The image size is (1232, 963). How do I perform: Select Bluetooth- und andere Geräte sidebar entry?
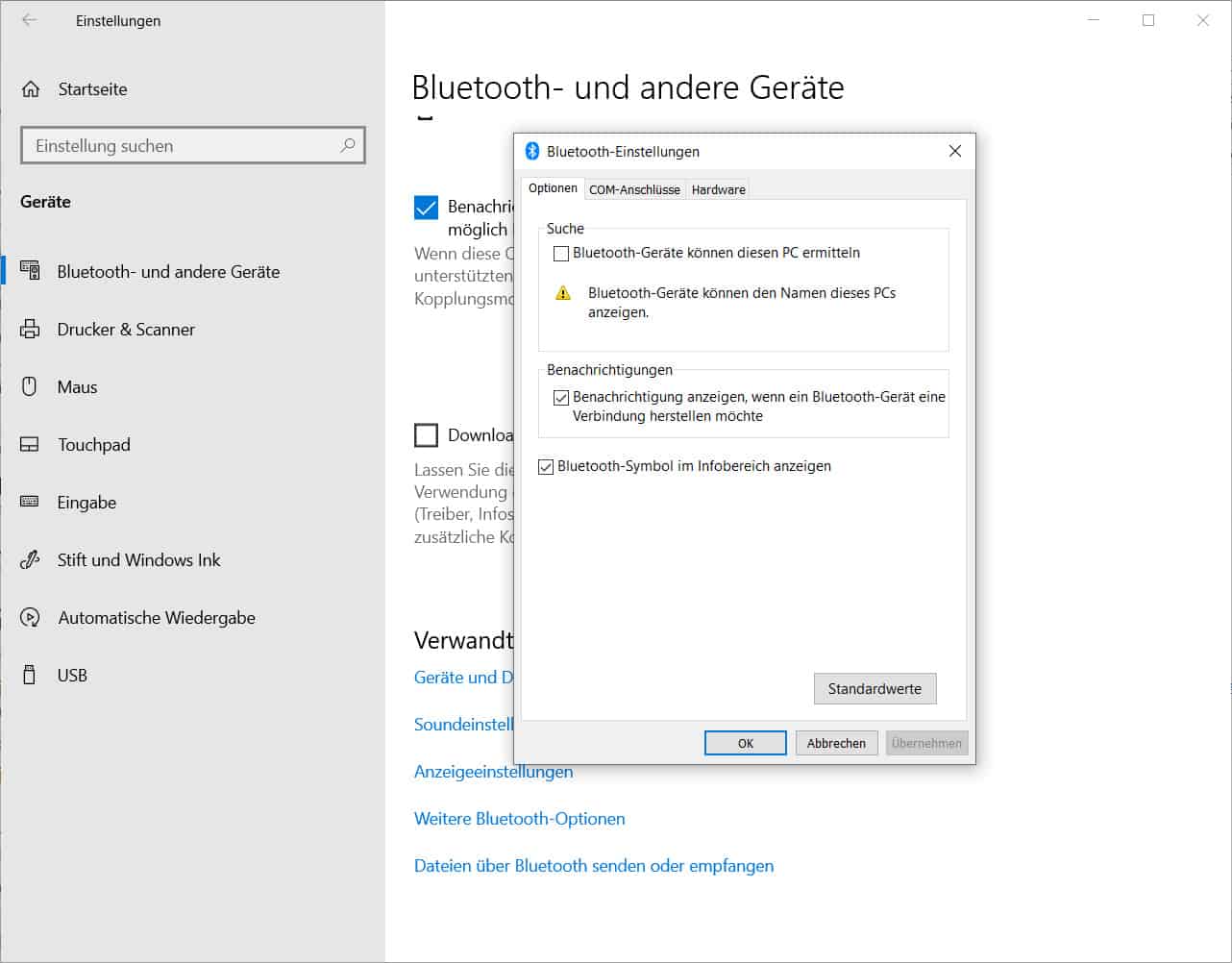(192, 271)
